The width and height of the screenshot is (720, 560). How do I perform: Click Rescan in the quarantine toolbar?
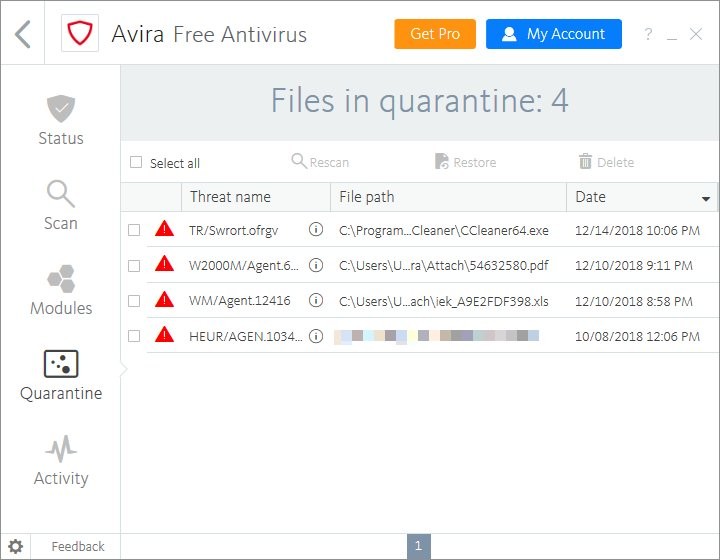(x=320, y=162)
